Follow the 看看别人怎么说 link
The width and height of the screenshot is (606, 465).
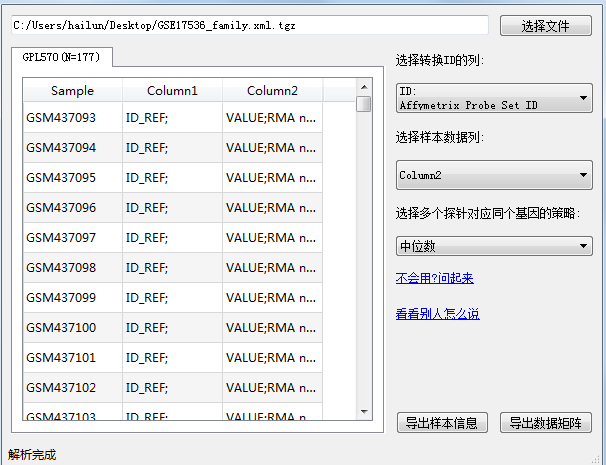(x=438, y=313)
